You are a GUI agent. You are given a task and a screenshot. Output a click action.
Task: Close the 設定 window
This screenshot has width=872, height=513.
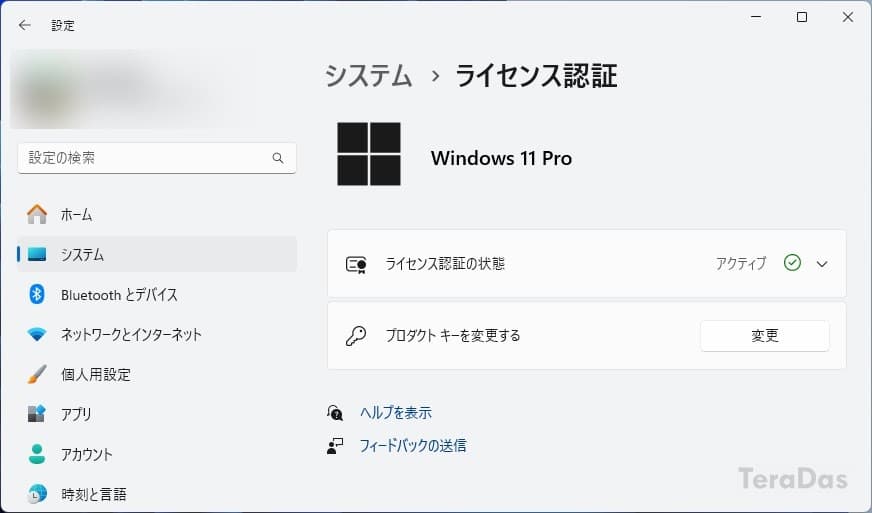point(848,17)
